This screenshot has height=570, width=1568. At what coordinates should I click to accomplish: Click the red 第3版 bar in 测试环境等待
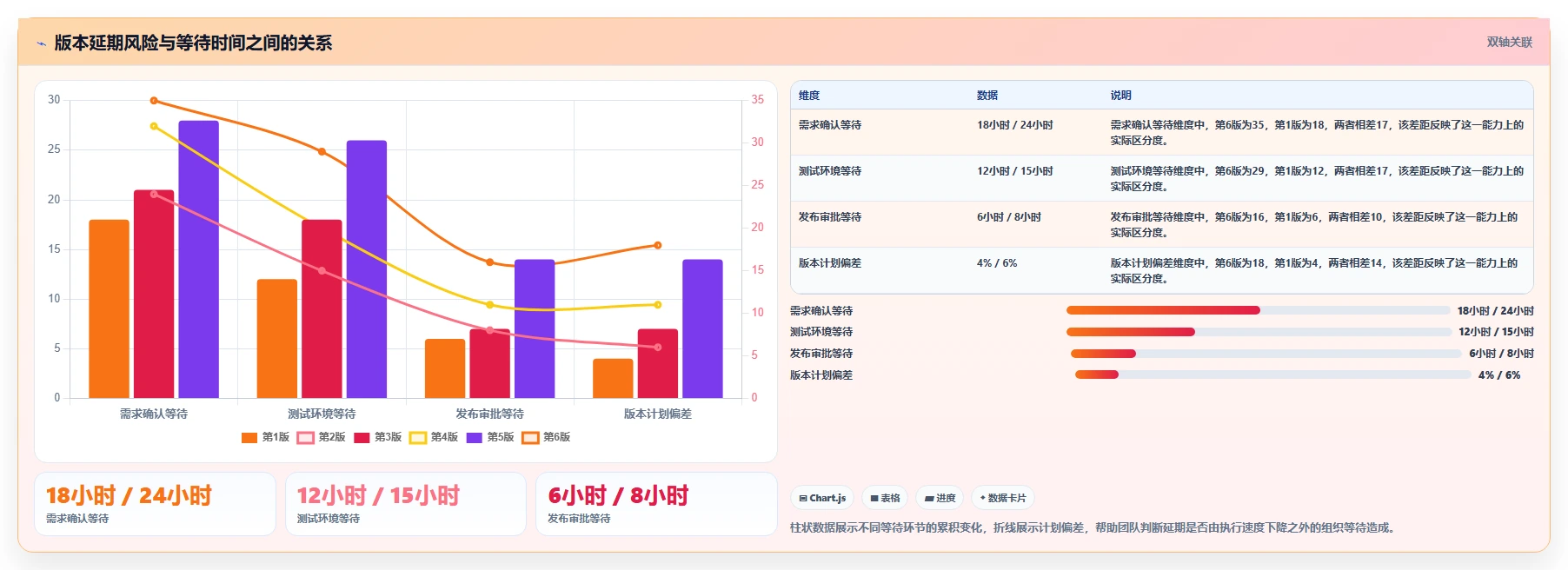[322, 308]
